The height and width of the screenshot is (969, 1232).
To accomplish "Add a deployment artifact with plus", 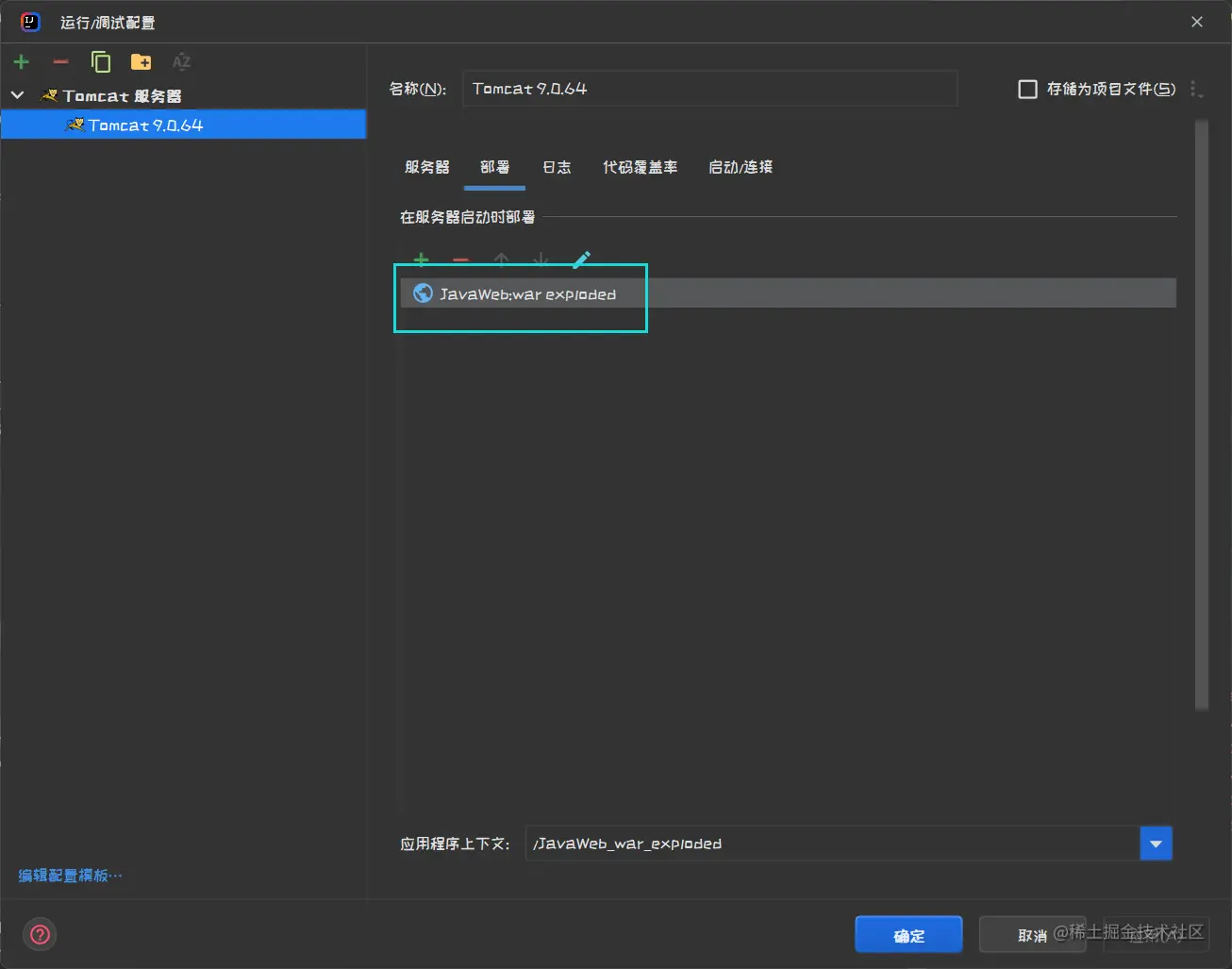I will [422, 259].
